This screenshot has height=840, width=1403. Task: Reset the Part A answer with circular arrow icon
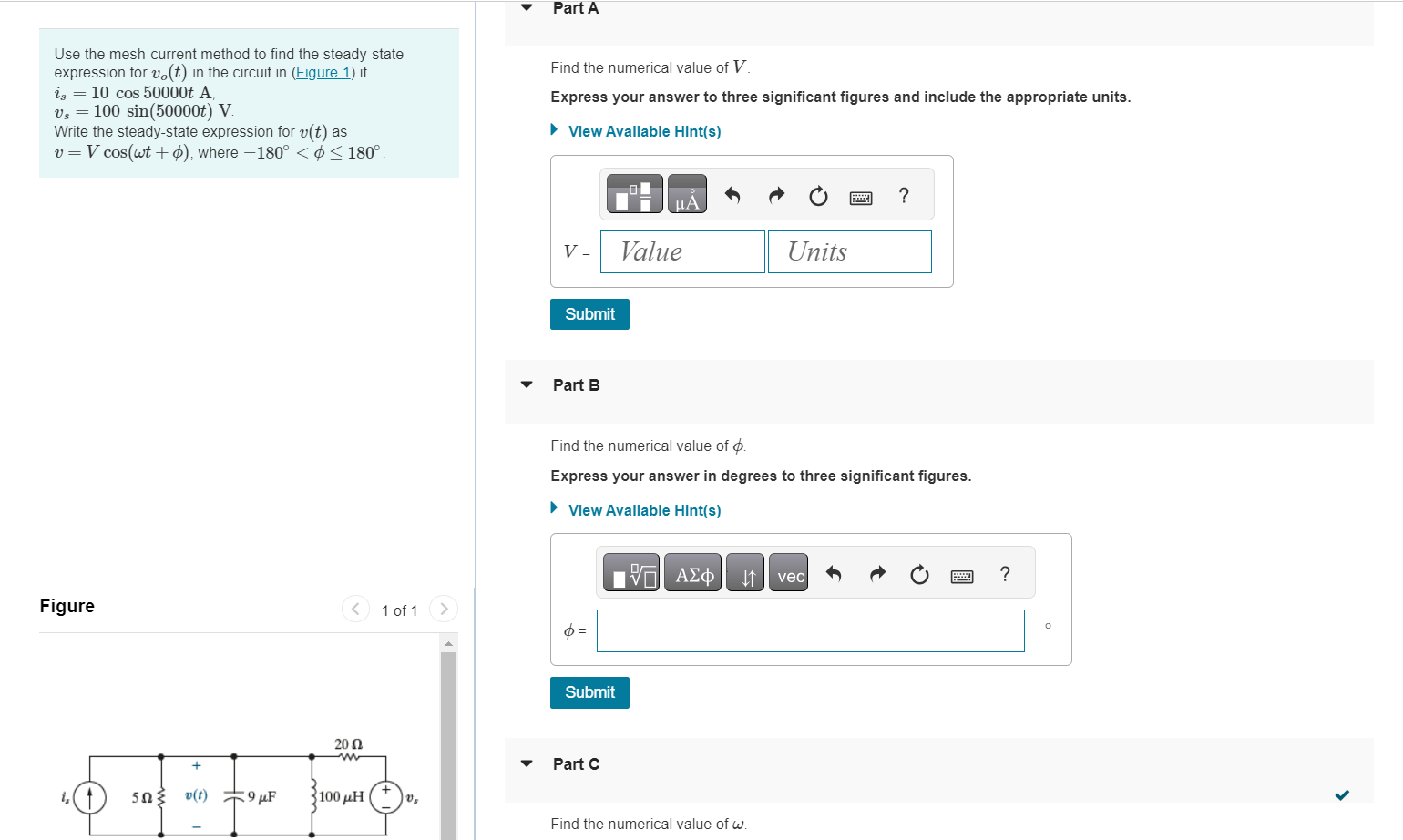point(817,195)
